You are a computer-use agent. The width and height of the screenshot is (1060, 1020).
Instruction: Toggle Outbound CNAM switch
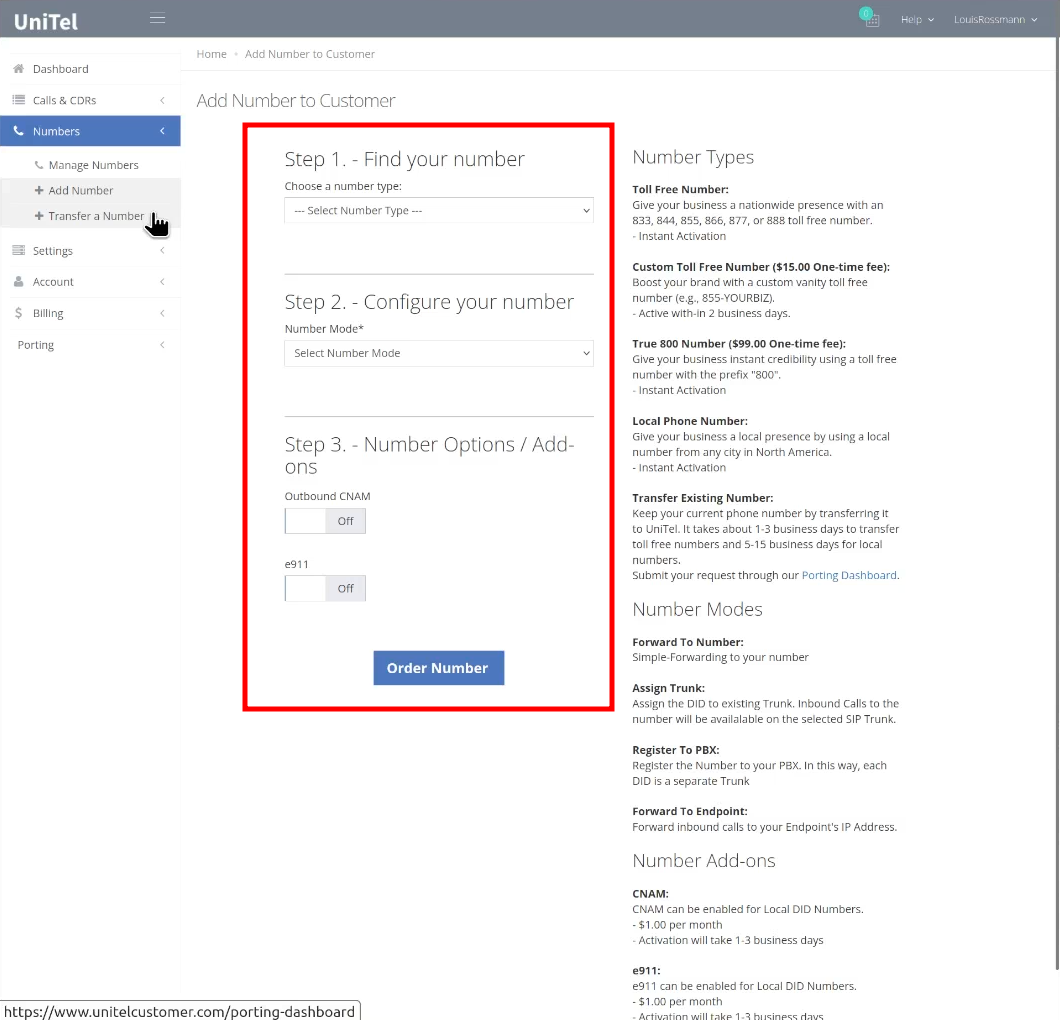(325, 520)
